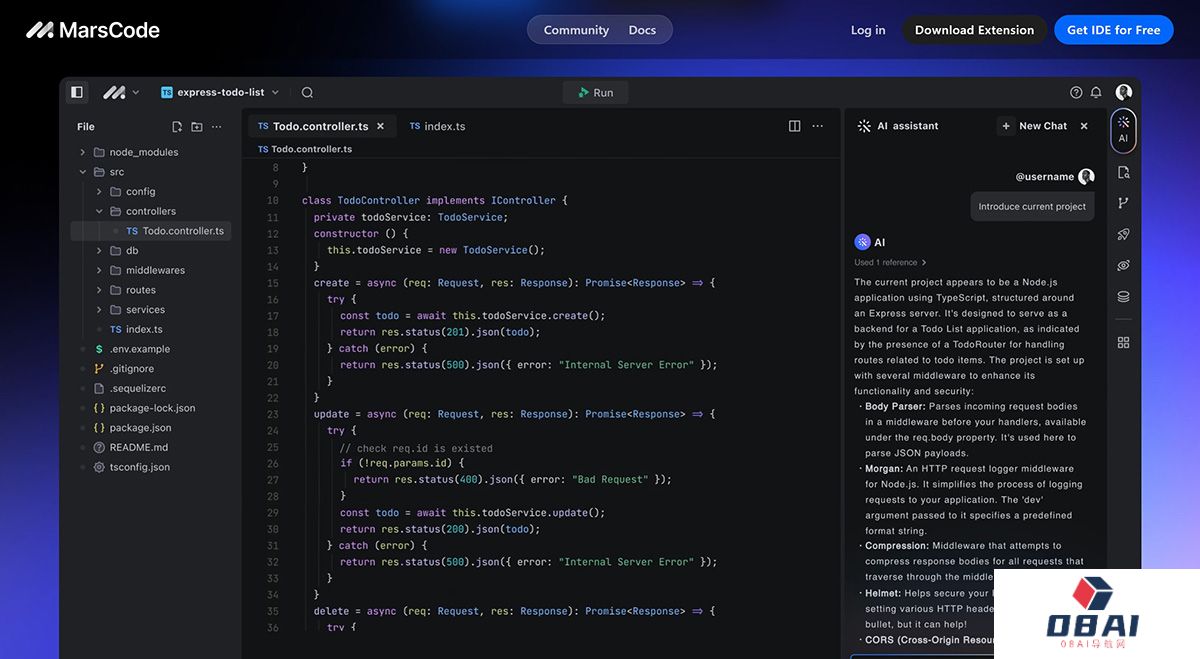Toggle the split editor layout
This screenshot has width=1200, height=659.
pos(794,126)
